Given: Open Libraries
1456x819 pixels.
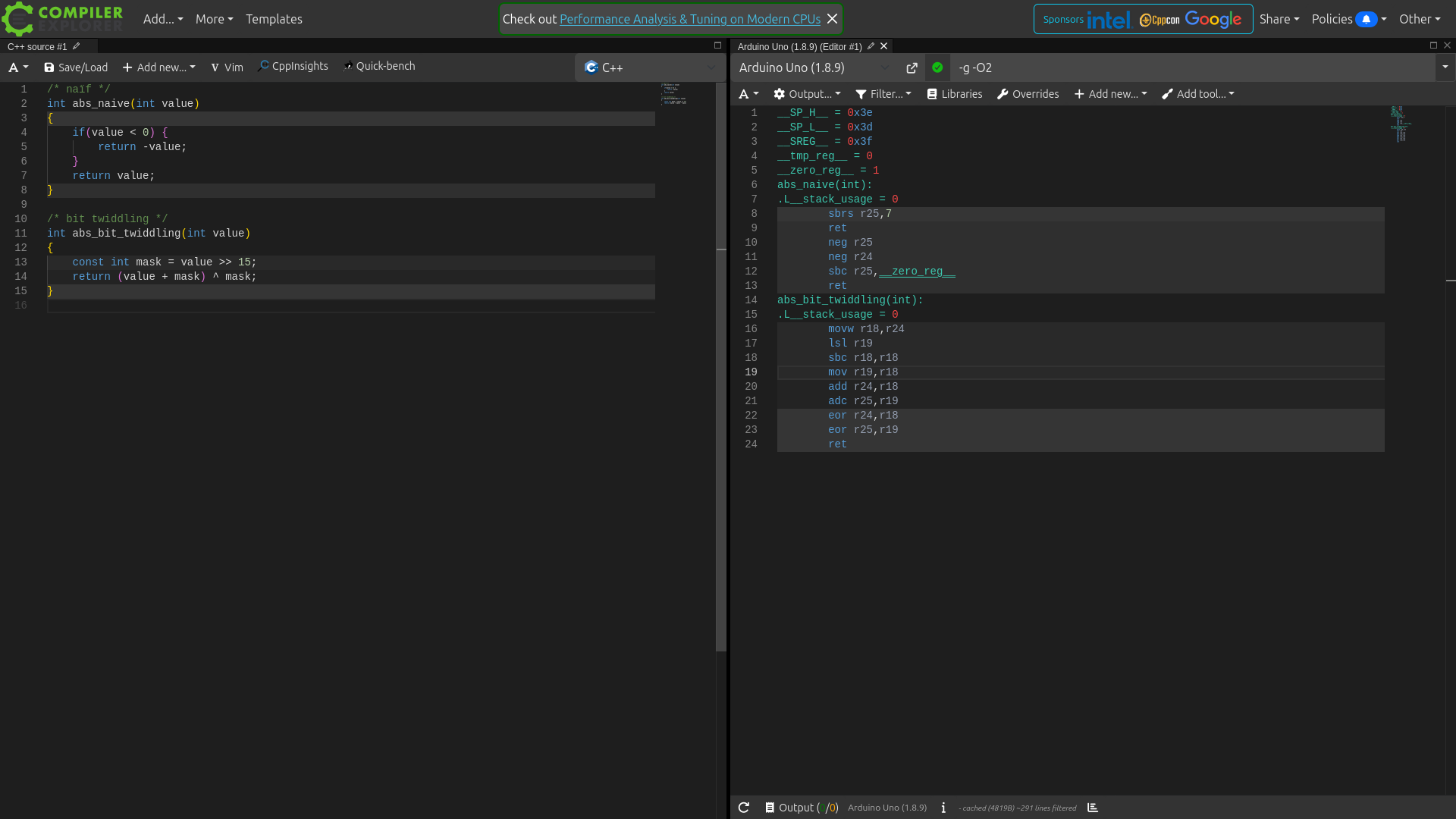Looking at the screenshot, I should tap(955, 94).
